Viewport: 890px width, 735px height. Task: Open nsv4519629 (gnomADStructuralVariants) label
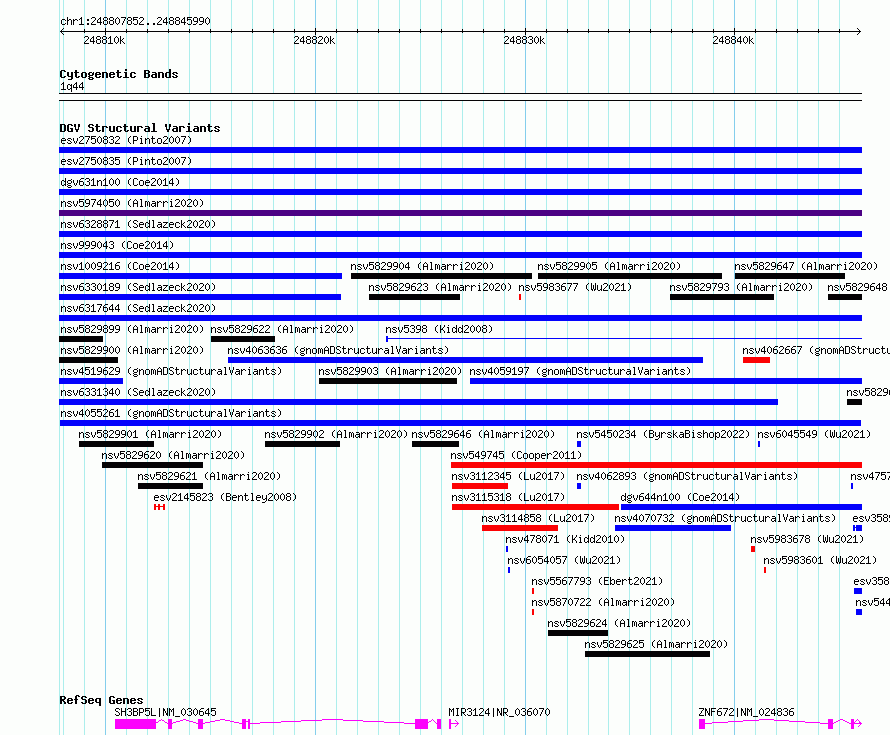coord(171,371)
